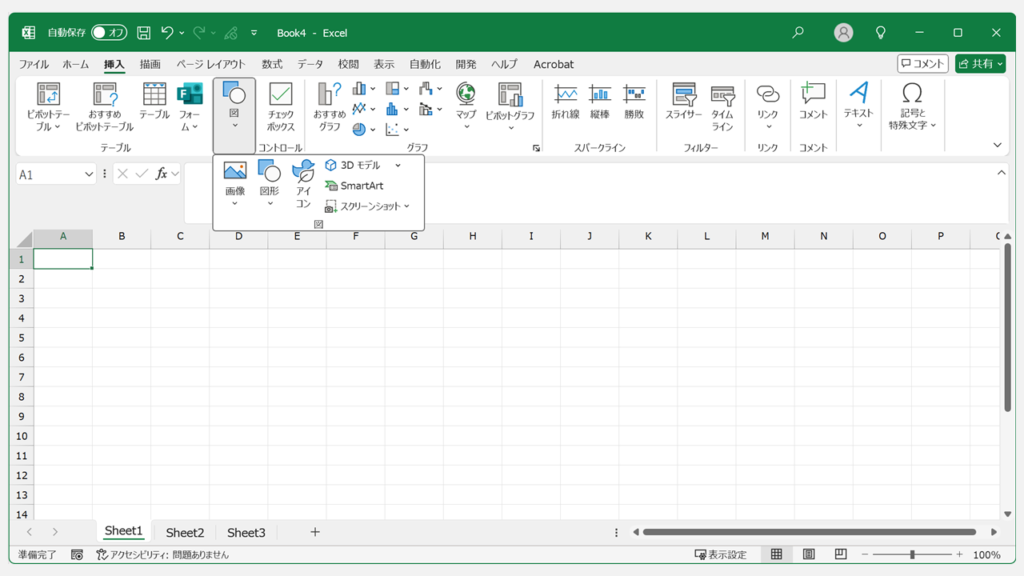Open the Shapes (図形) gallery
The width and height of the screenshot is (1024, 576).
[x=270, y=184]
